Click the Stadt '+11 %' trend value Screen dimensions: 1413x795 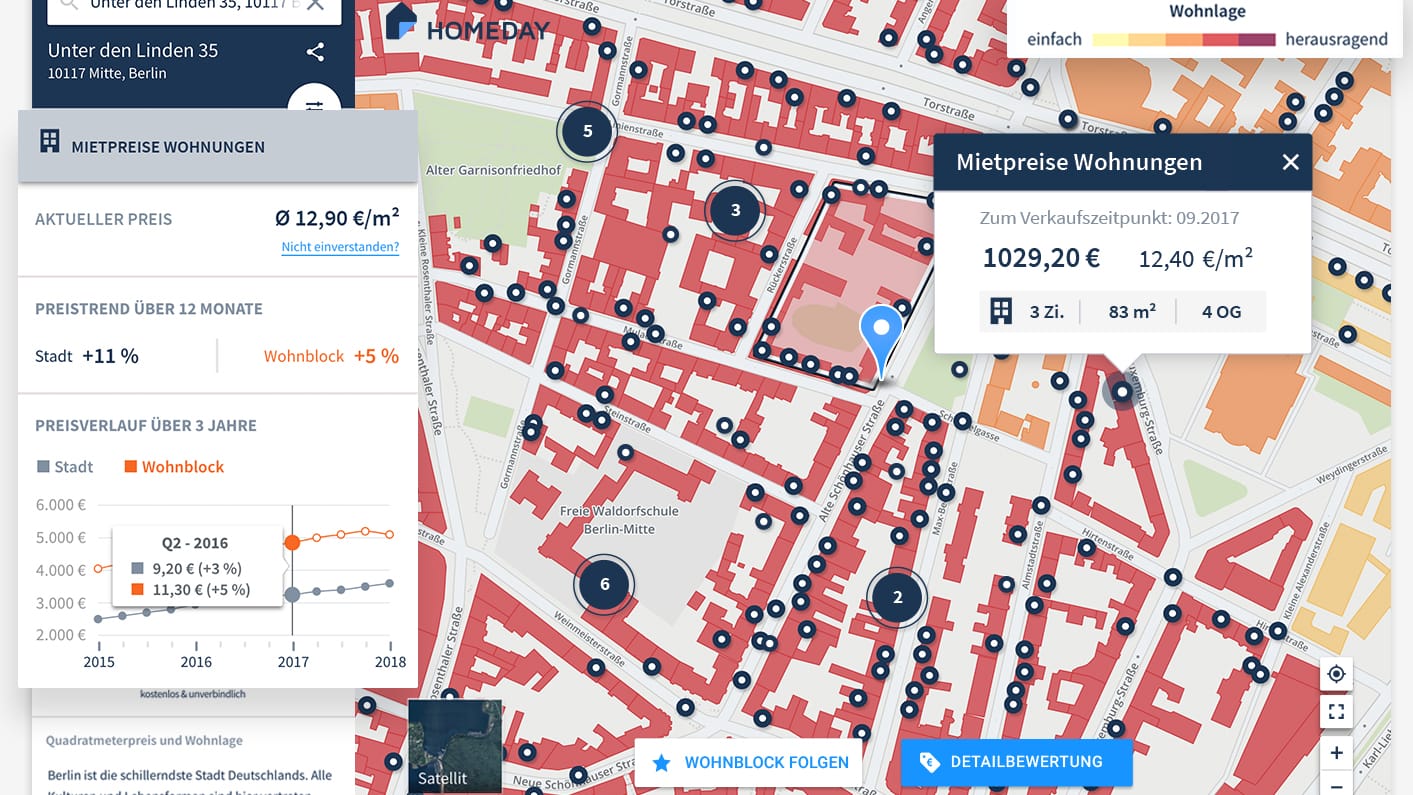coord(110,356)
